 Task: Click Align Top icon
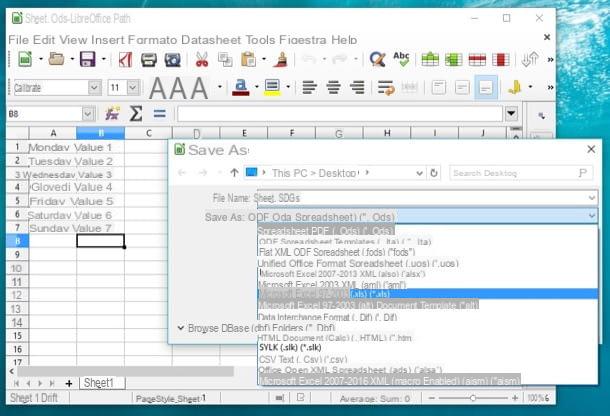[x=438, y=88]
